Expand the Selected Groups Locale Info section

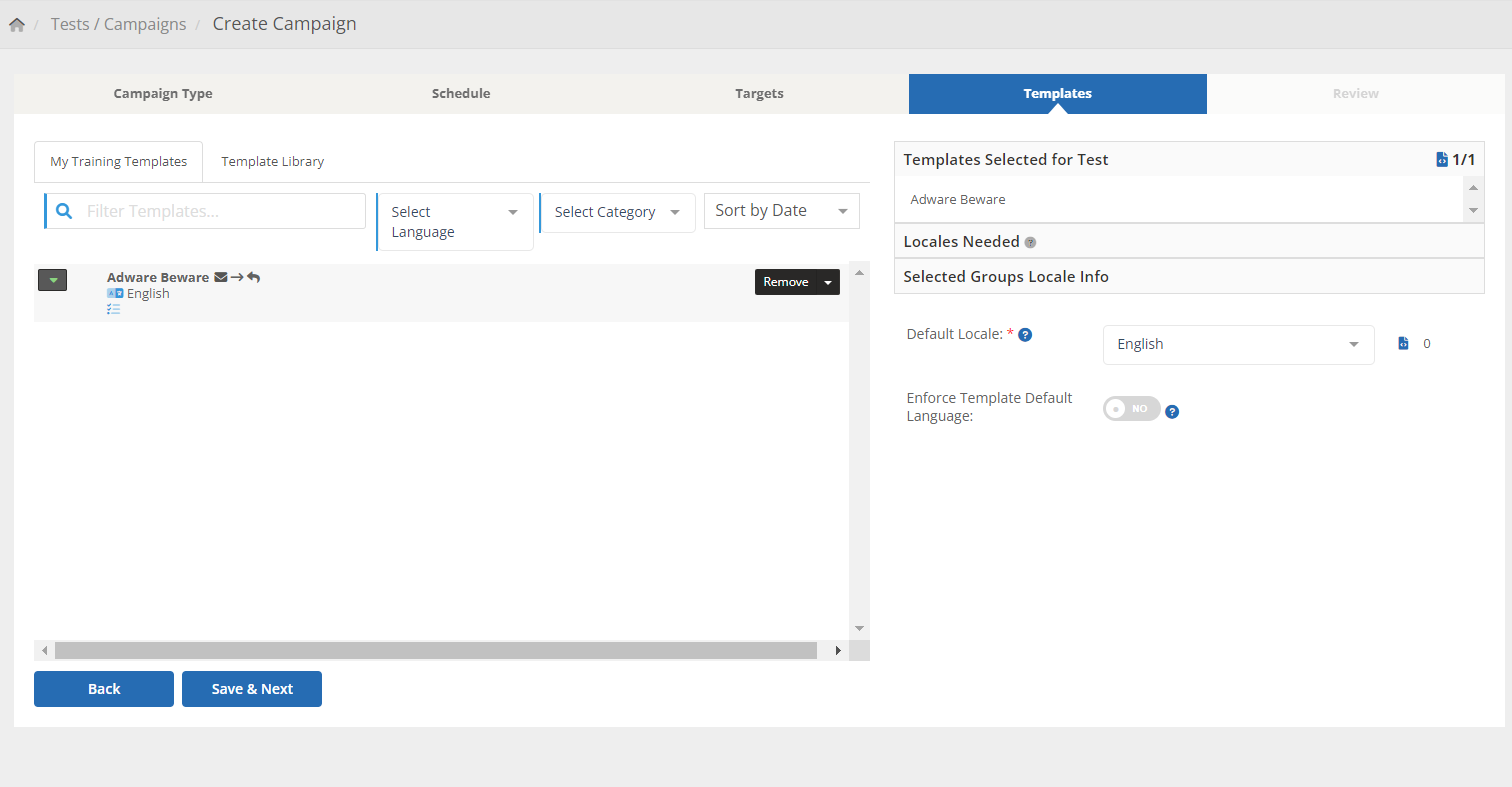(x=1189, y=276)
